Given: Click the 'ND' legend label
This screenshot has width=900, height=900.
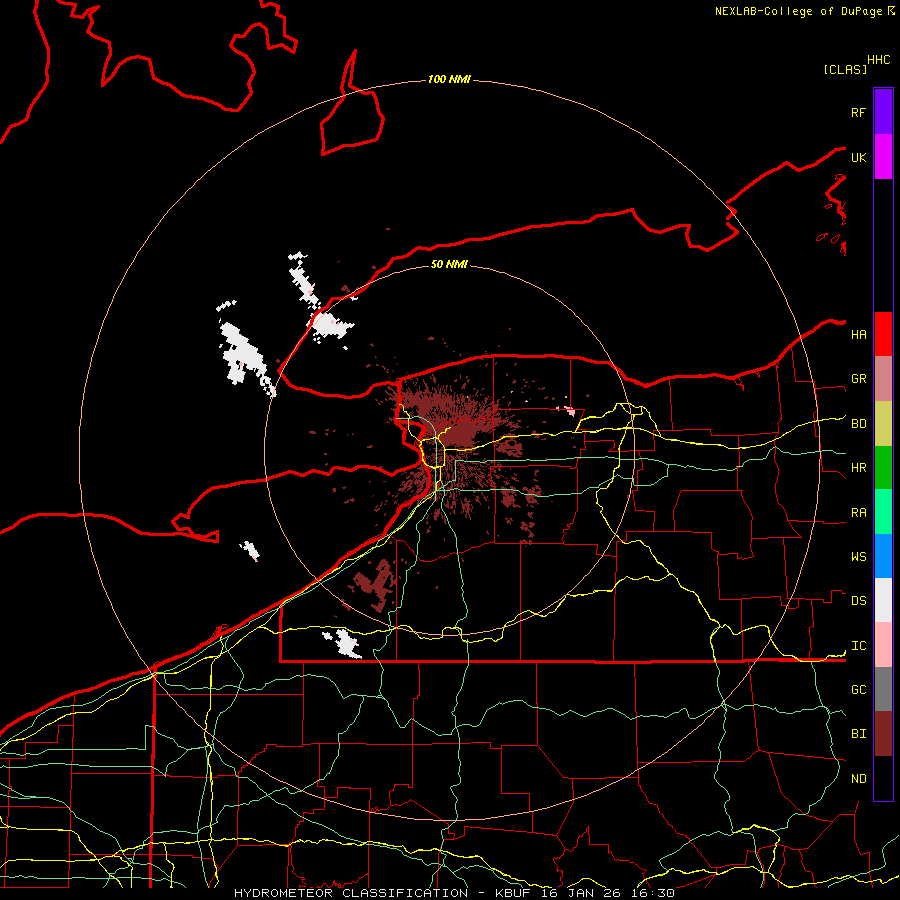Looking at the screenshot, I should (858, 779).
